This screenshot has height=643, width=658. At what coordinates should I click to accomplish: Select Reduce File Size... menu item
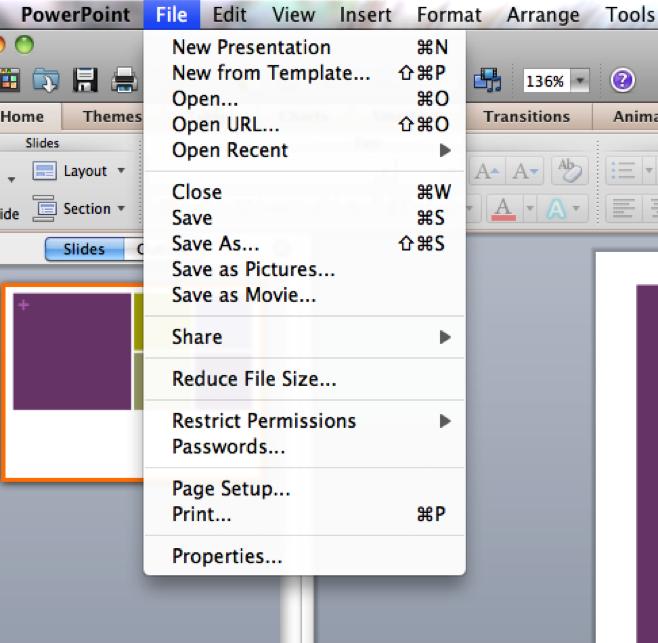click(304, 379)
